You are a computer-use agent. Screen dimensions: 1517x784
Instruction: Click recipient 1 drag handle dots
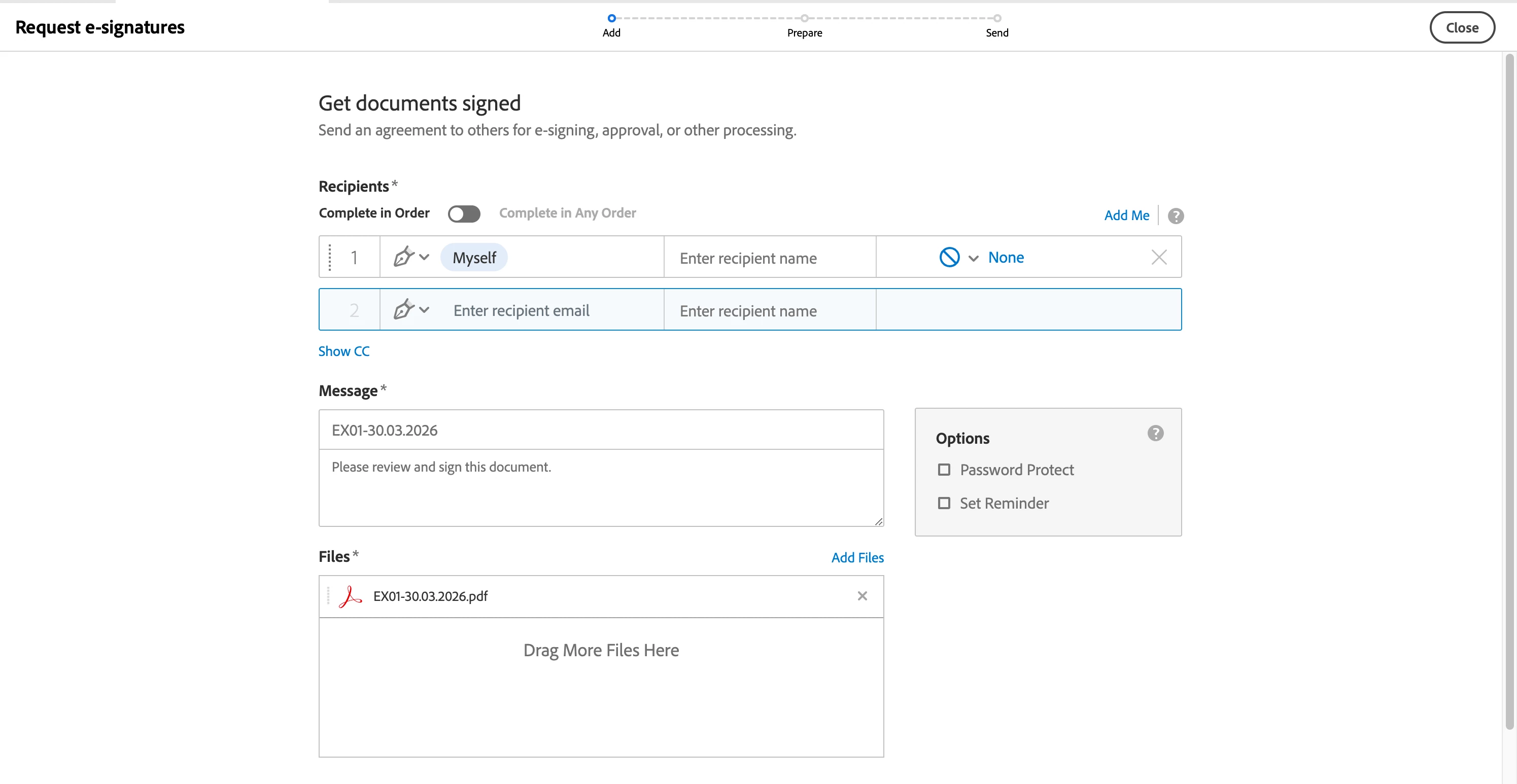coord(330,257)
